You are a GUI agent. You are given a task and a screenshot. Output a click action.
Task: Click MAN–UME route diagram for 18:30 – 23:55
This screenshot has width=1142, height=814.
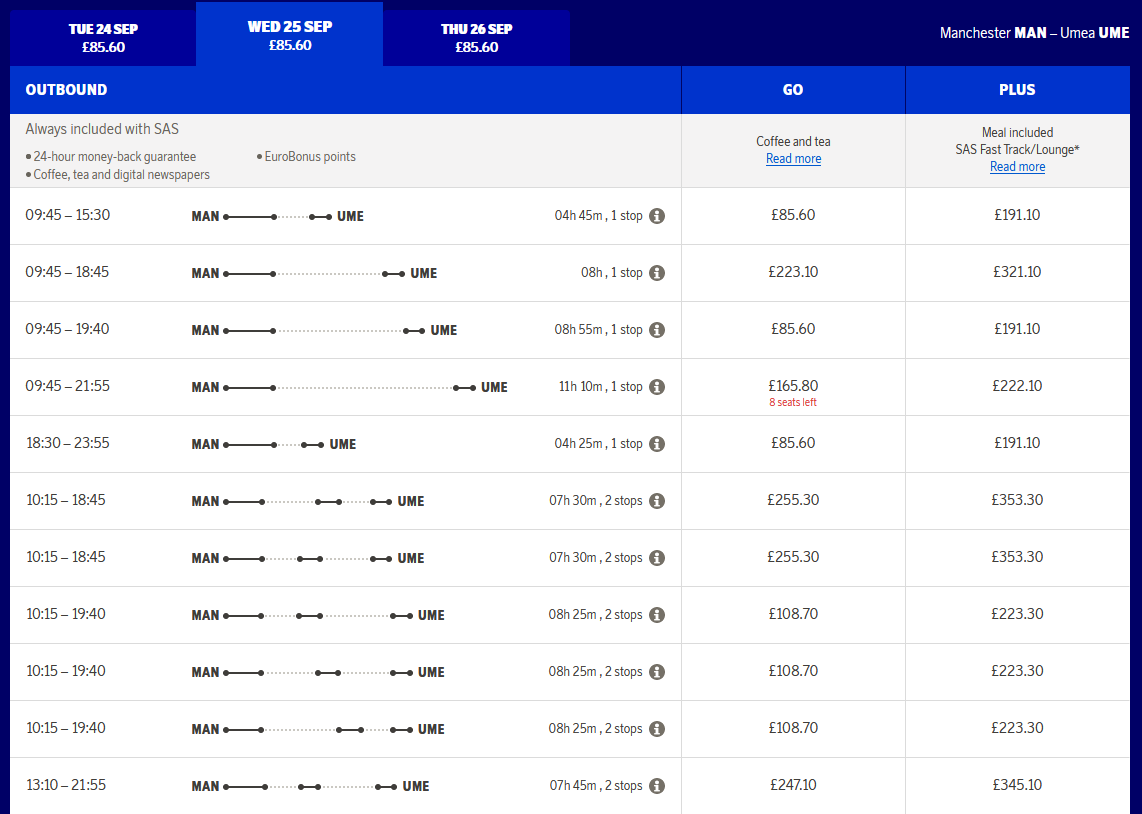(x=274, y=444)
